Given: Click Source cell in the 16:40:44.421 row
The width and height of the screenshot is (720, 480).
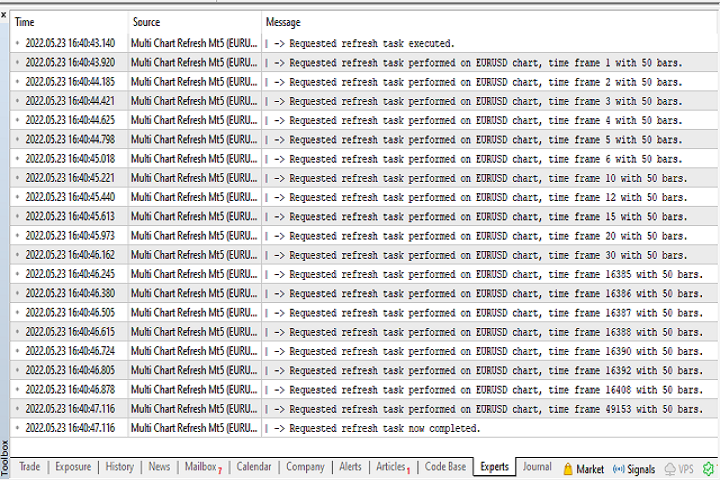Looking at the screenshot, I should pos(194,101).
